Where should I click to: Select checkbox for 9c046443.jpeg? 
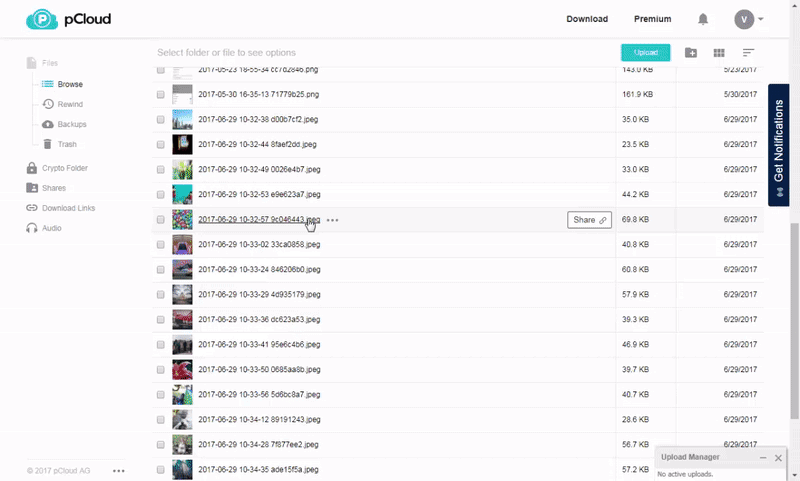point(161,219)
